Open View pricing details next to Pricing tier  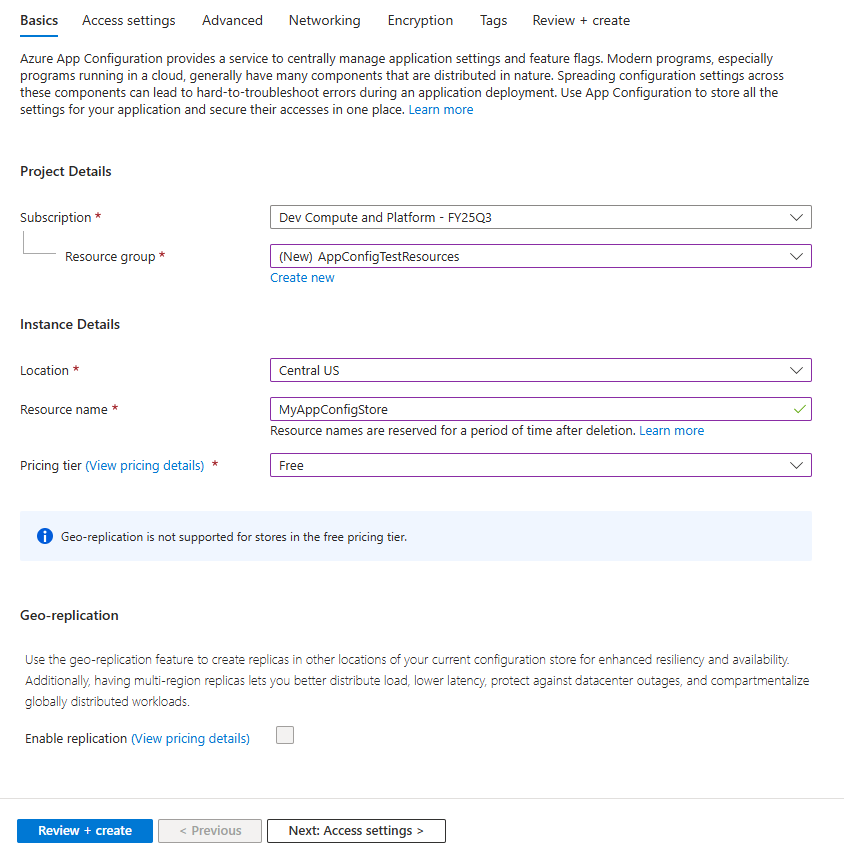144,465
